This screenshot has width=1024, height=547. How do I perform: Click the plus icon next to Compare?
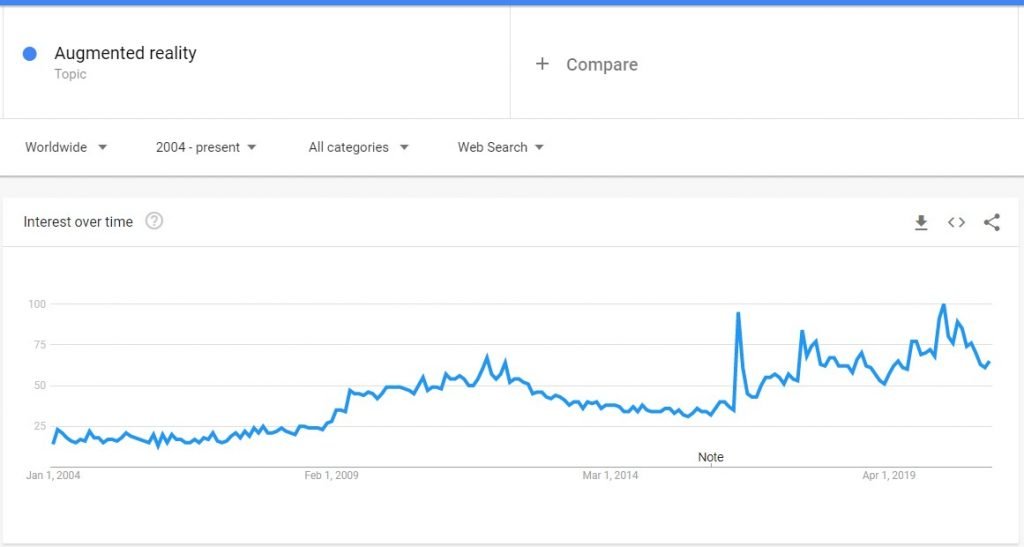click(x=542, y=64)
